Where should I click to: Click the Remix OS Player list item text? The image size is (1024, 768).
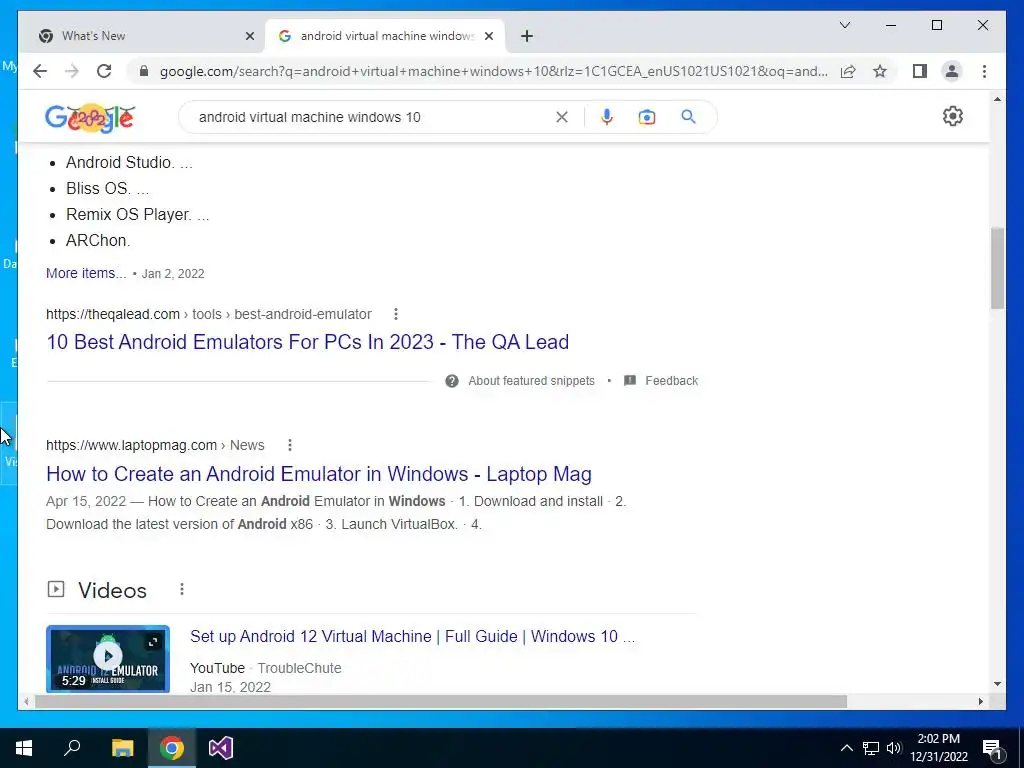(138, 215)
